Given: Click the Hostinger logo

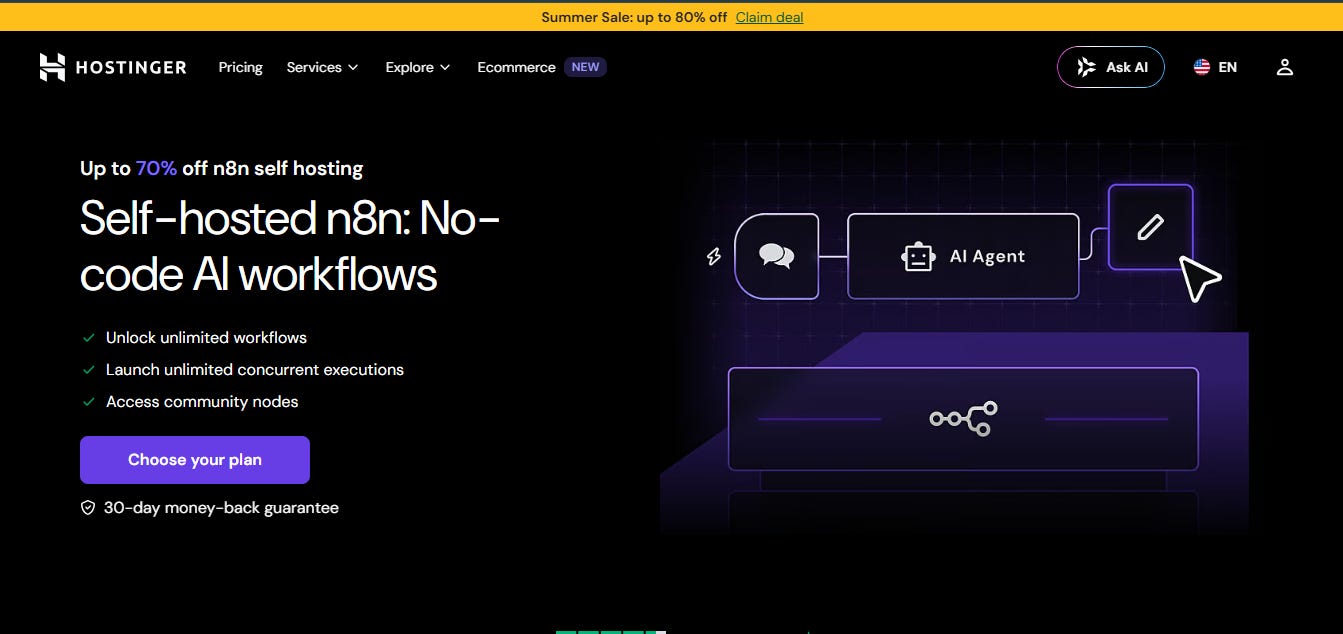Looking at the screenshot, I should tap(113, 67).
